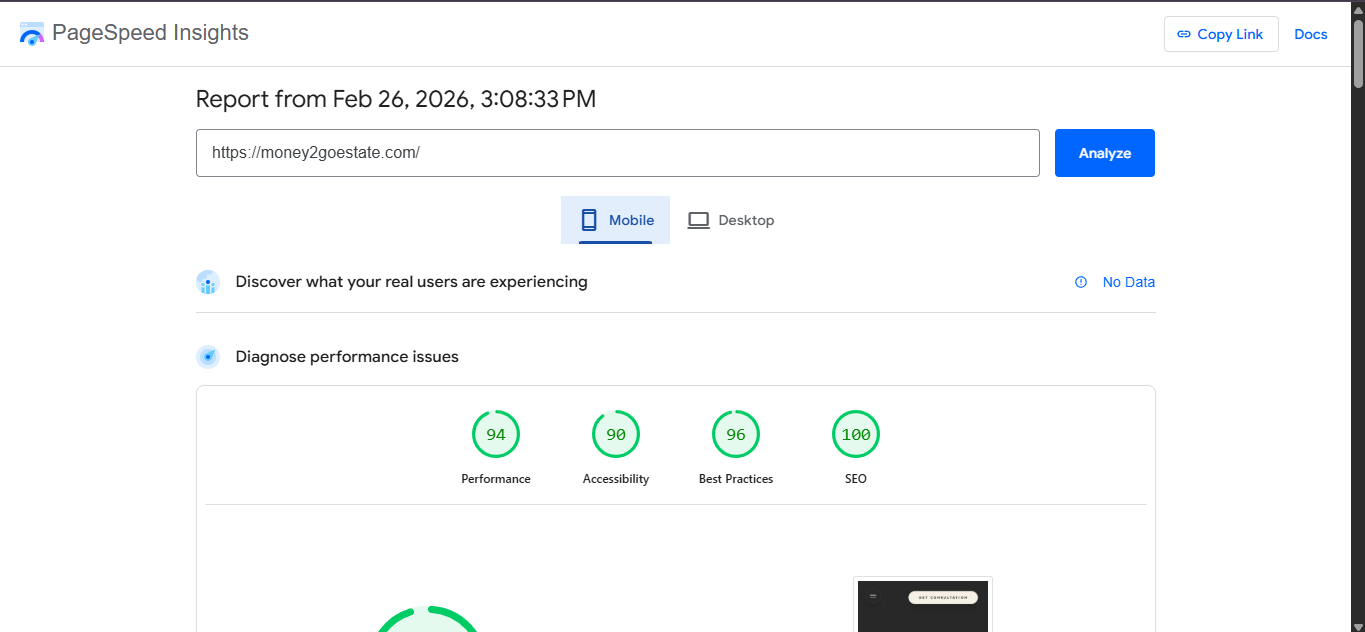Click the Accessibility label under the gauge
Image resolution: width=1365 pixels, height=632 pixels.
click(x=616, y=479)
